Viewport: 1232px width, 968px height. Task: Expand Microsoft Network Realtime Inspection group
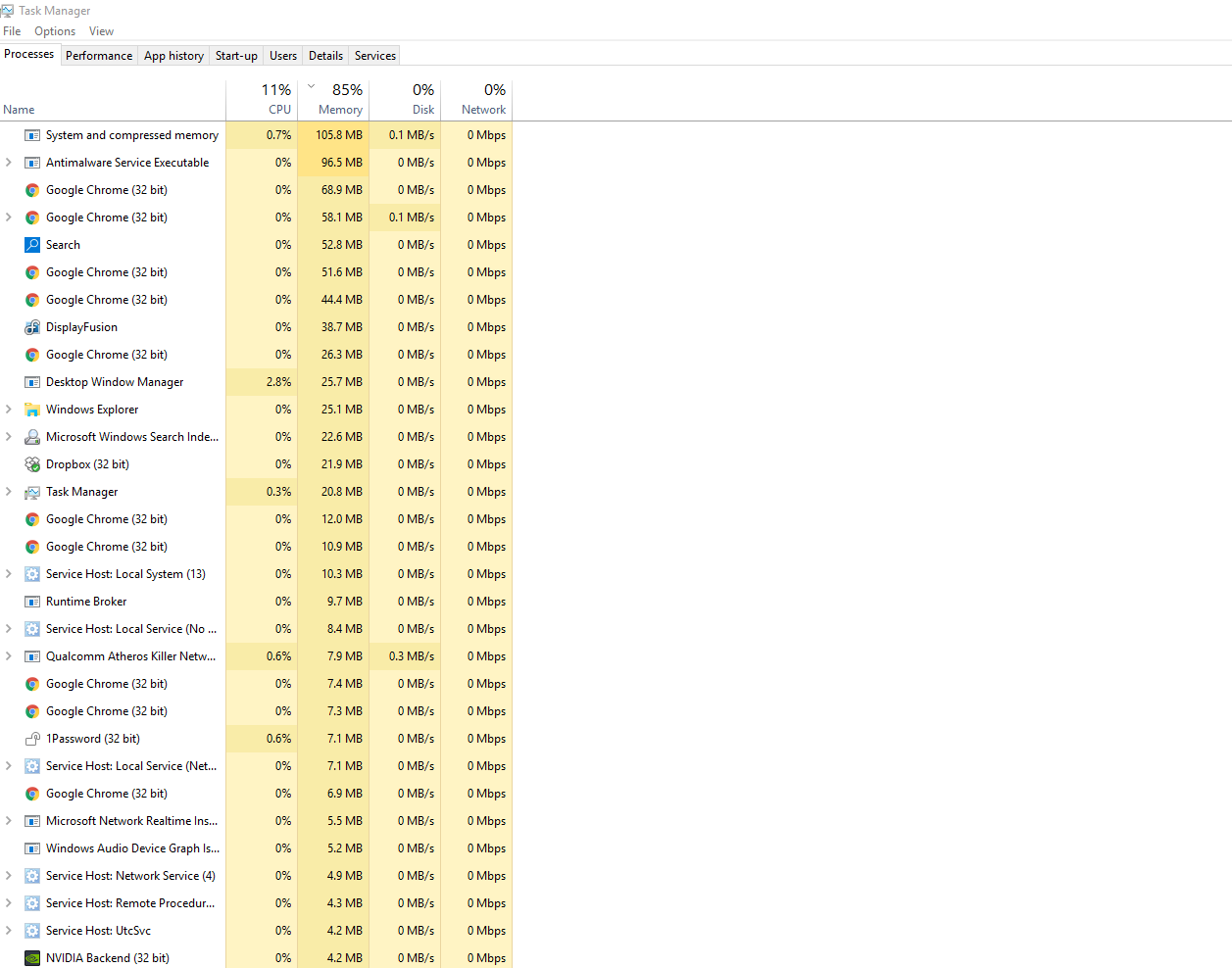[9, 821]
